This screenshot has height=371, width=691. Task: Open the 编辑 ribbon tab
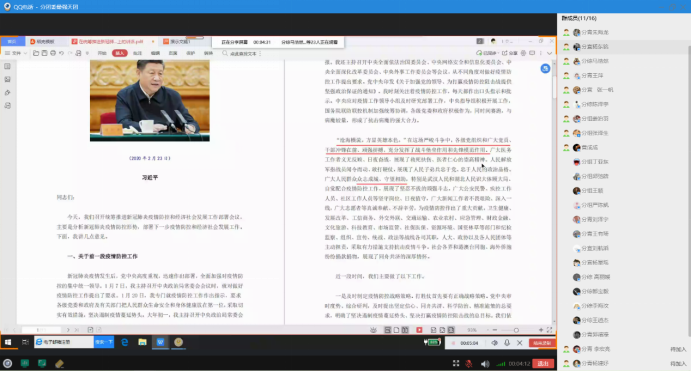pos(155,53)
